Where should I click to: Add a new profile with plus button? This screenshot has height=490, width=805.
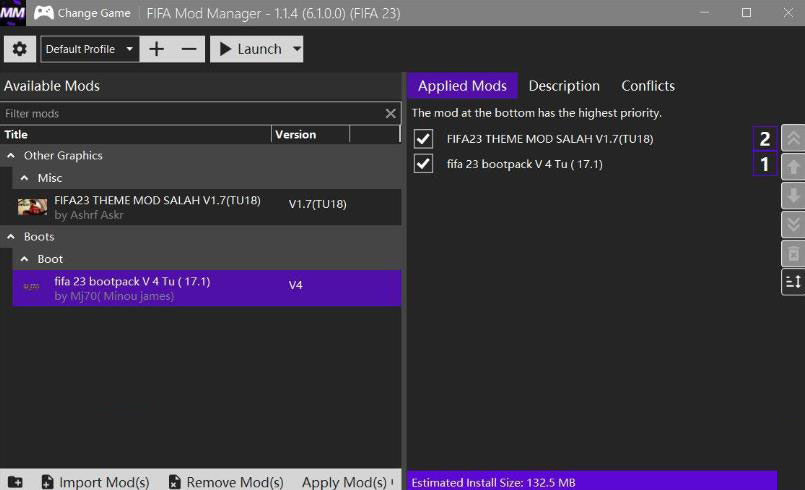click(156, 49)
